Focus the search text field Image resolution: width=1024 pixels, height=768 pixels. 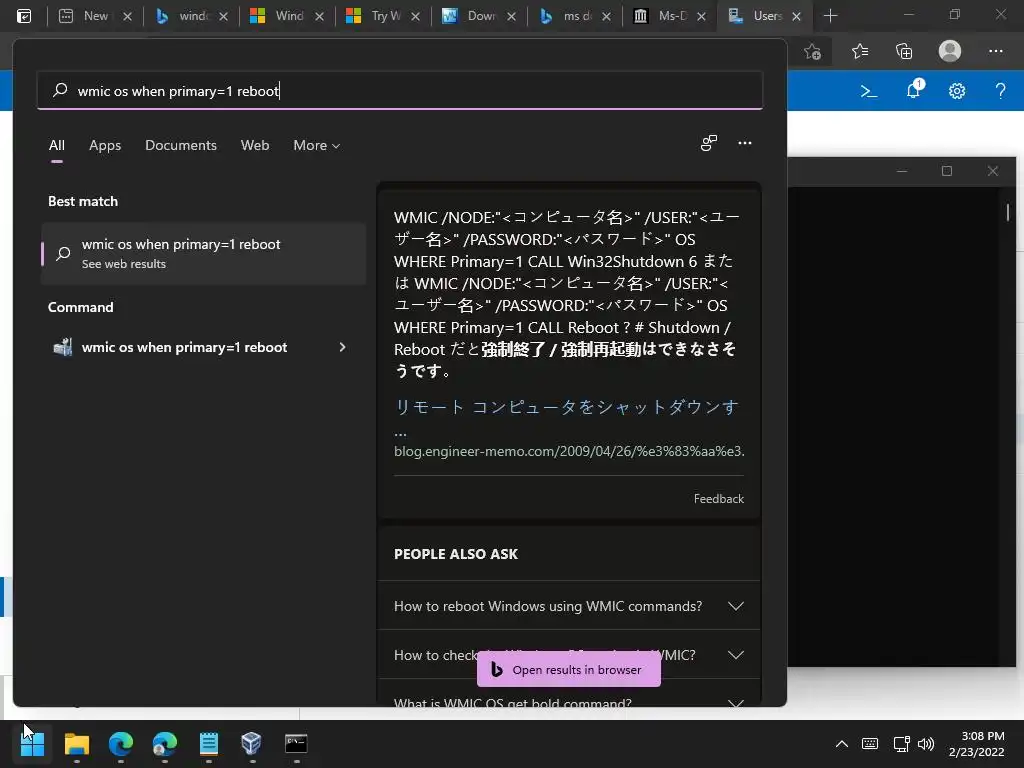click(400, 90)
